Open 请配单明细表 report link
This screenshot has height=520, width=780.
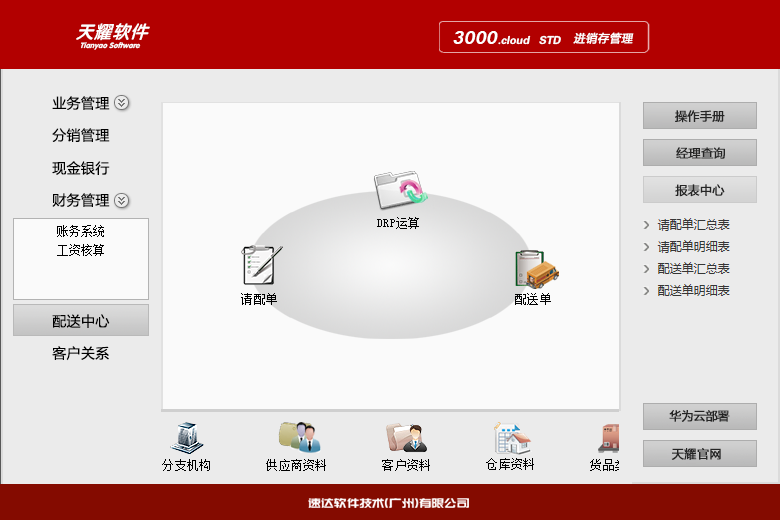[693, 247]
